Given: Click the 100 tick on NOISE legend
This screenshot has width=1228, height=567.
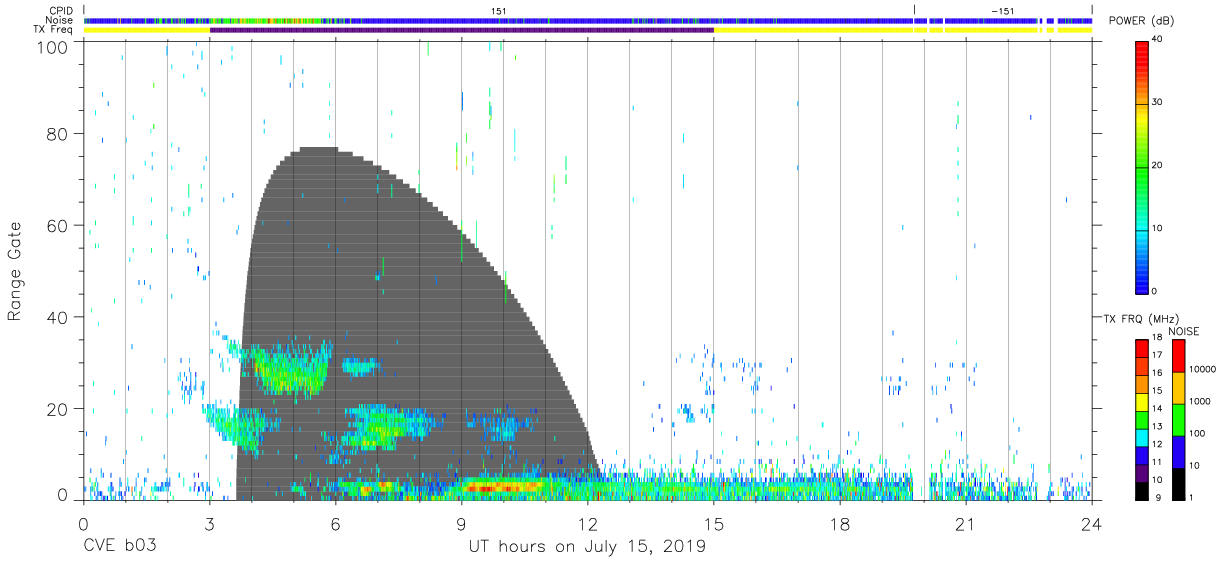Looking at the screenshot, I should click(1198, 433).
